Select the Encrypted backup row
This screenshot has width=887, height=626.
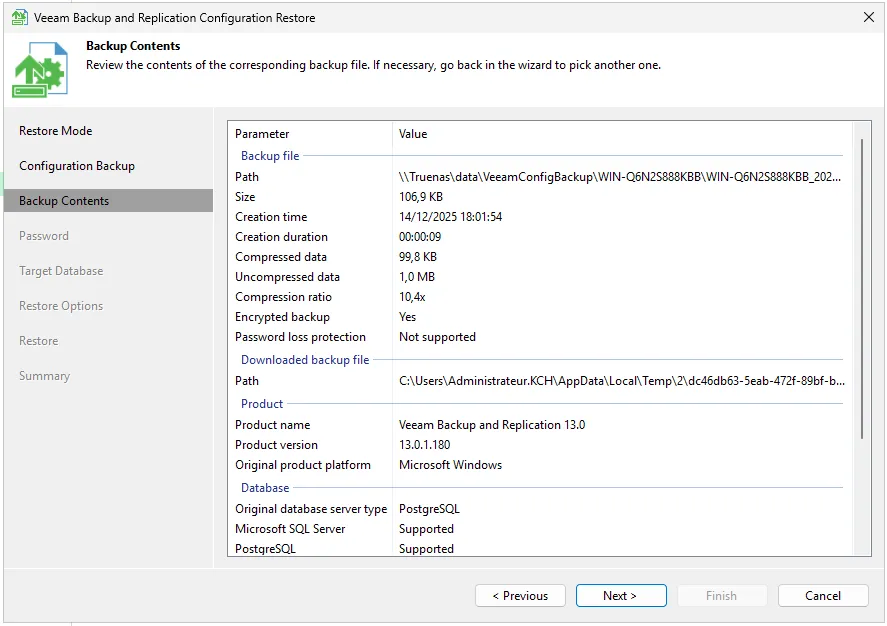pyautogui.click(x=540, y=317)
